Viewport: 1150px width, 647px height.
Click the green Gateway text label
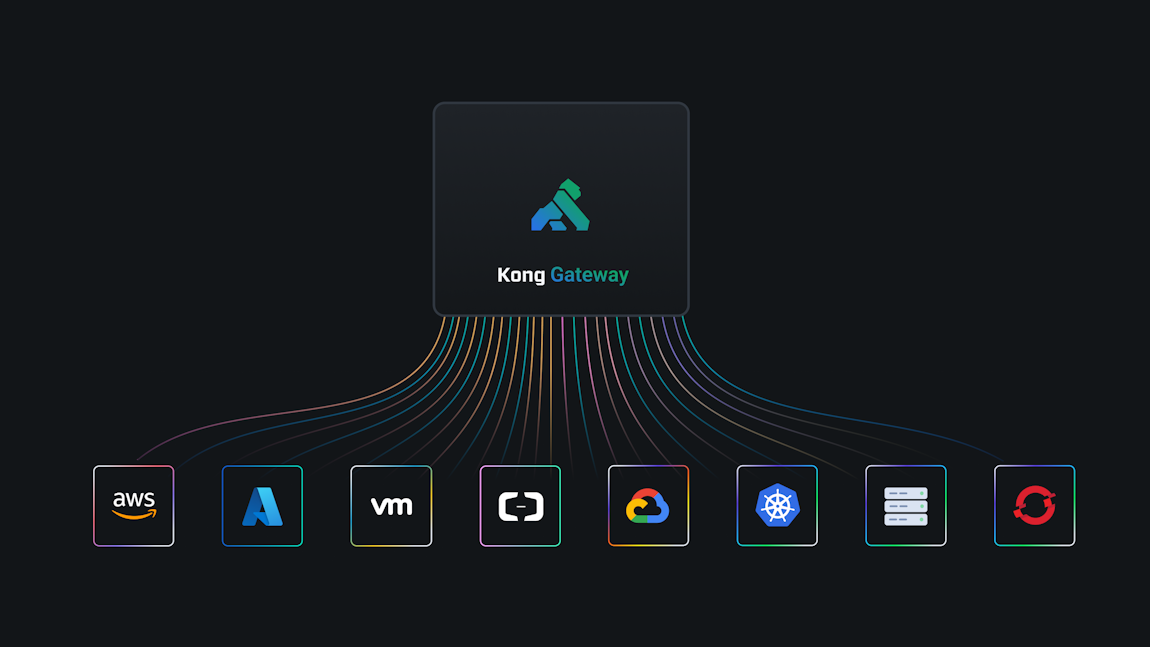(590, 274)
